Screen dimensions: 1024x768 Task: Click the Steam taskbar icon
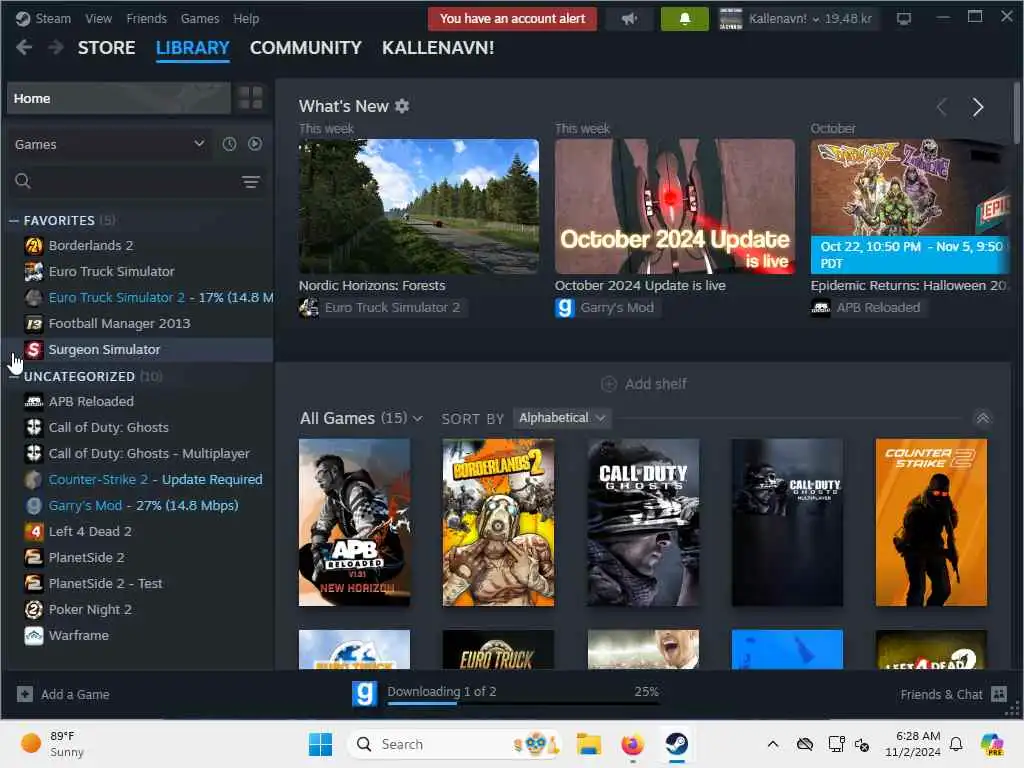pos(677,744)
